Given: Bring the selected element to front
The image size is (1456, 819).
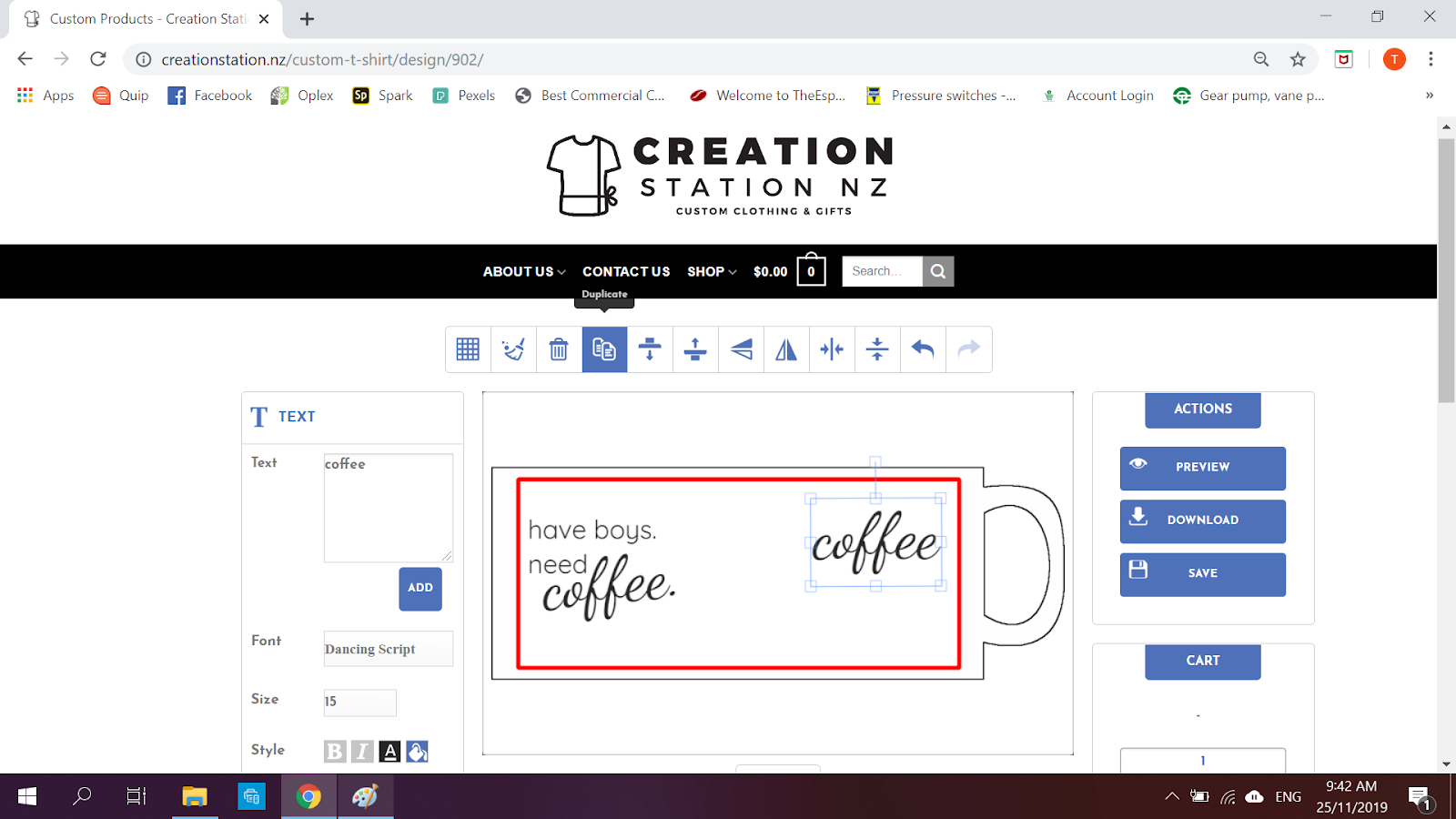Looking at the screenshot, I should click(x=695, y=349).
